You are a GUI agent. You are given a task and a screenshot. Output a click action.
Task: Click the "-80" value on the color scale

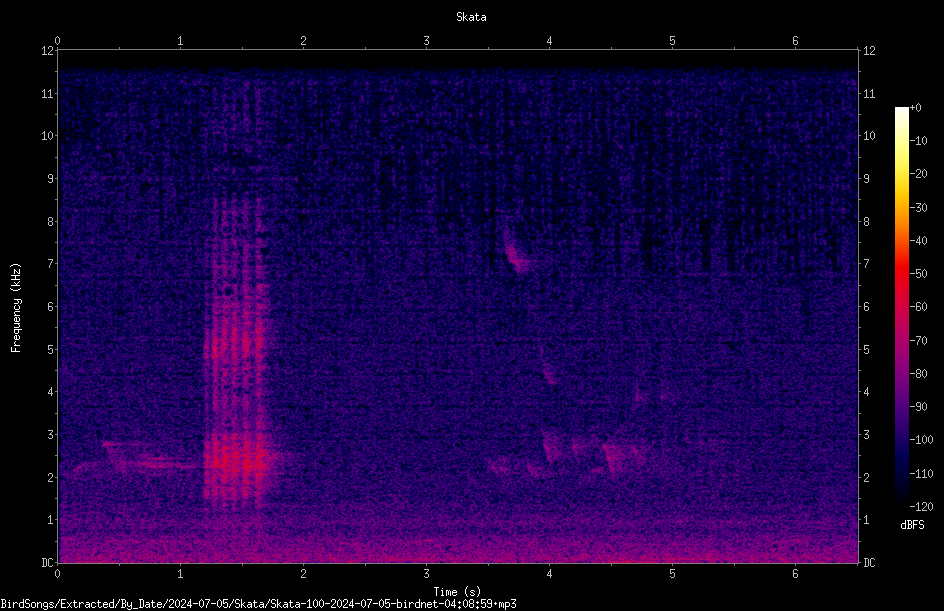(x=918, y=374)
